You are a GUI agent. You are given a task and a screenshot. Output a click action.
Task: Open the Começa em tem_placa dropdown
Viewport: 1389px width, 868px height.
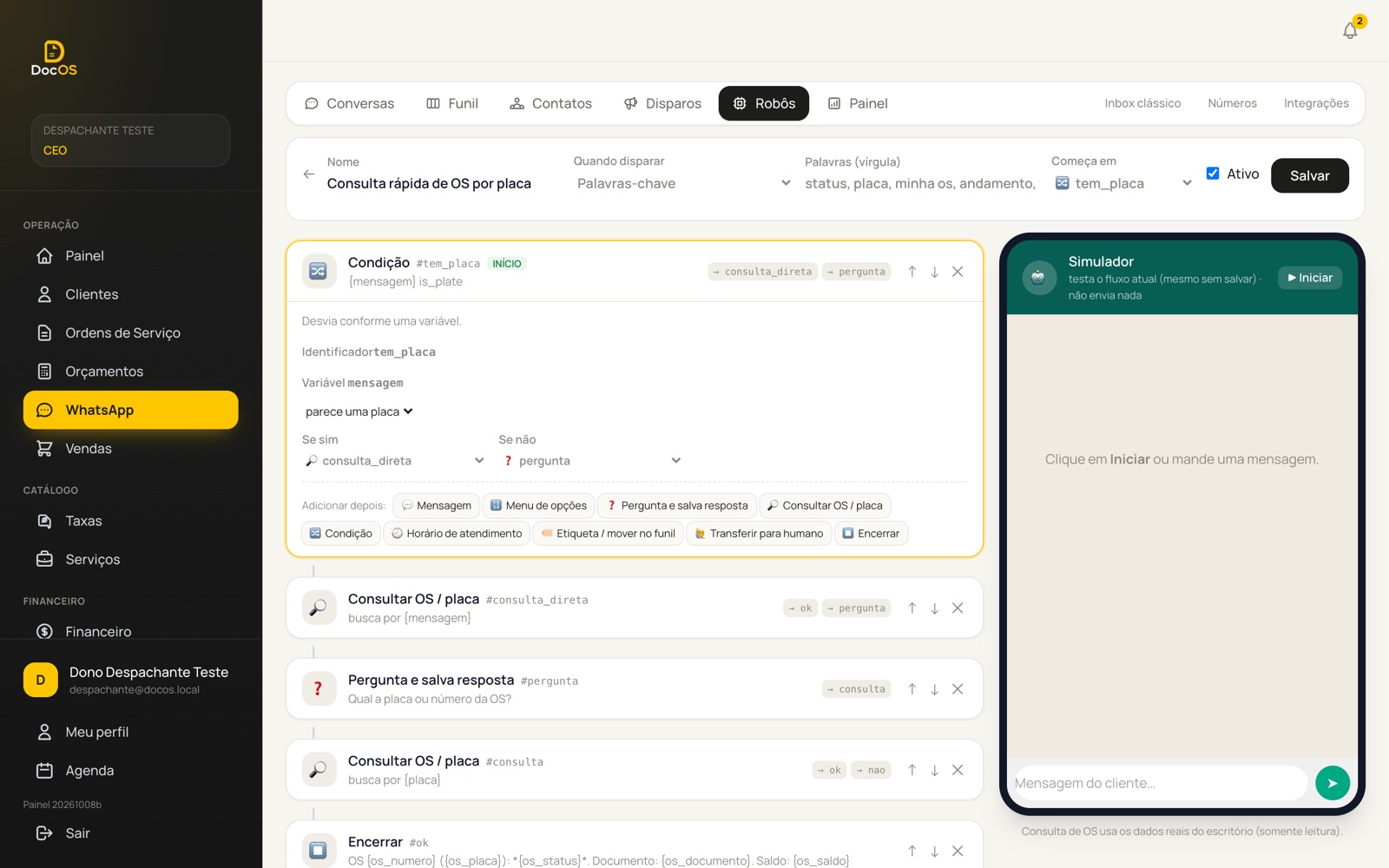pos(1122,183)
